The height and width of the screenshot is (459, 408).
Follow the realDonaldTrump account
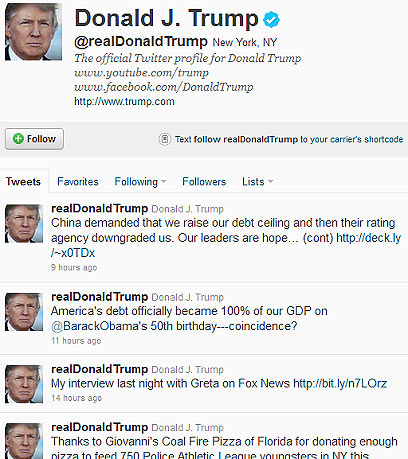(x=34, y=139)
